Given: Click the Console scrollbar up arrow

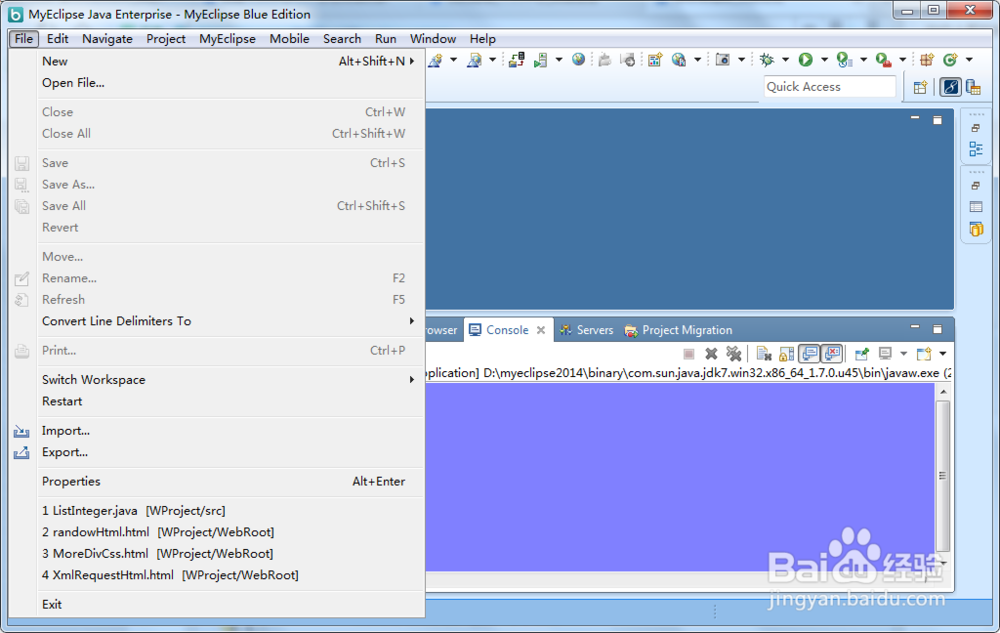Looking at the screenshot, I should click(x=943, y=391).
